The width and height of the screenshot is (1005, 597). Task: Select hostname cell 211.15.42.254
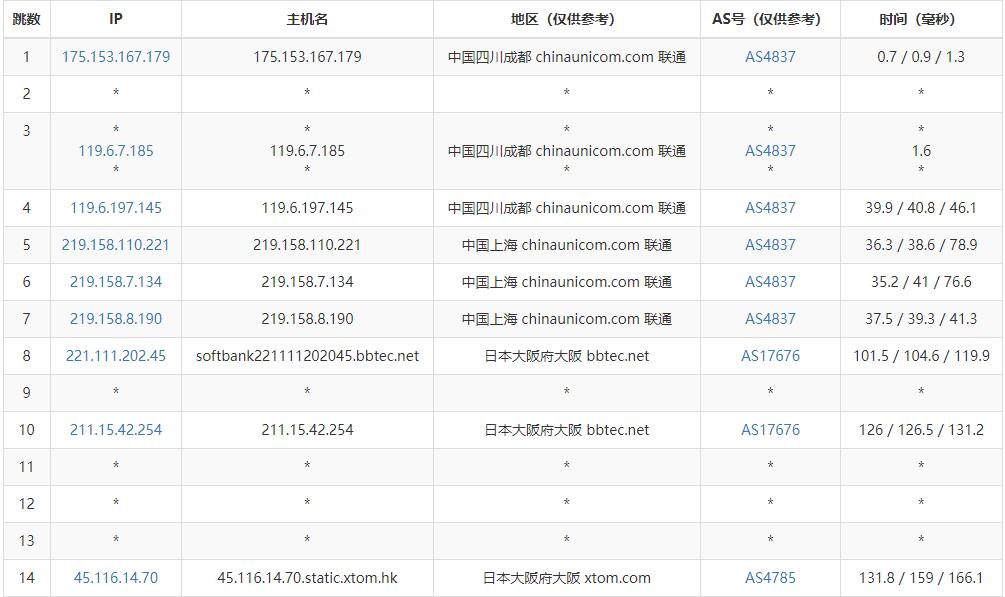[x=307, y=430]
